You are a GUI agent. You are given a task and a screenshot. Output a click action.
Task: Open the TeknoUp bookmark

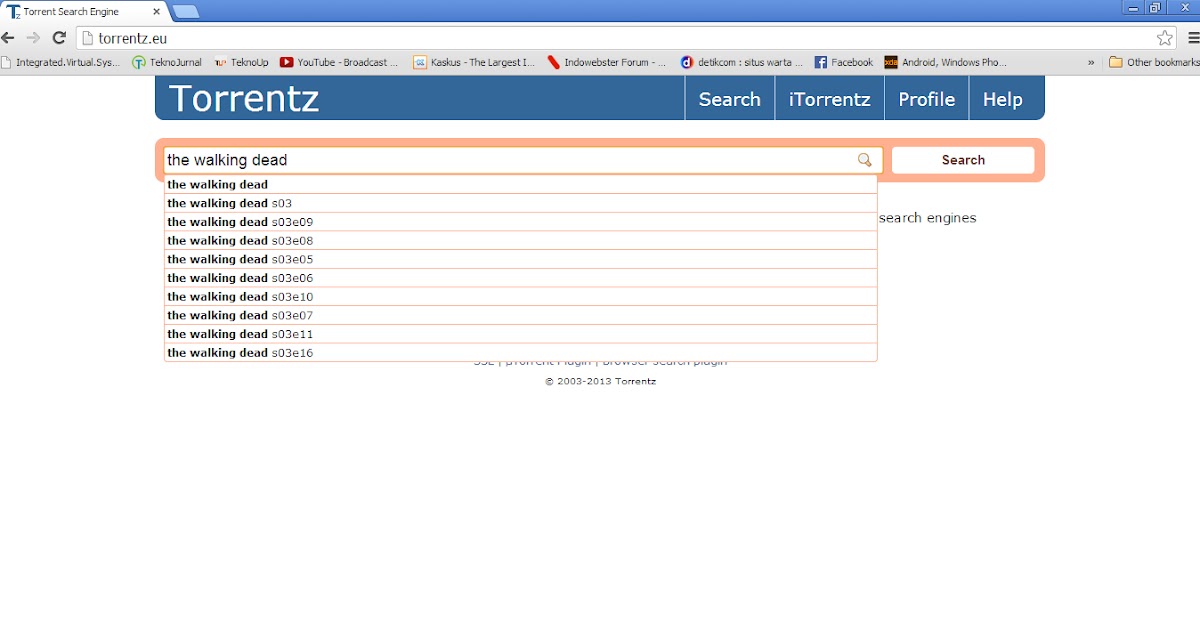[x=241, y=62]
